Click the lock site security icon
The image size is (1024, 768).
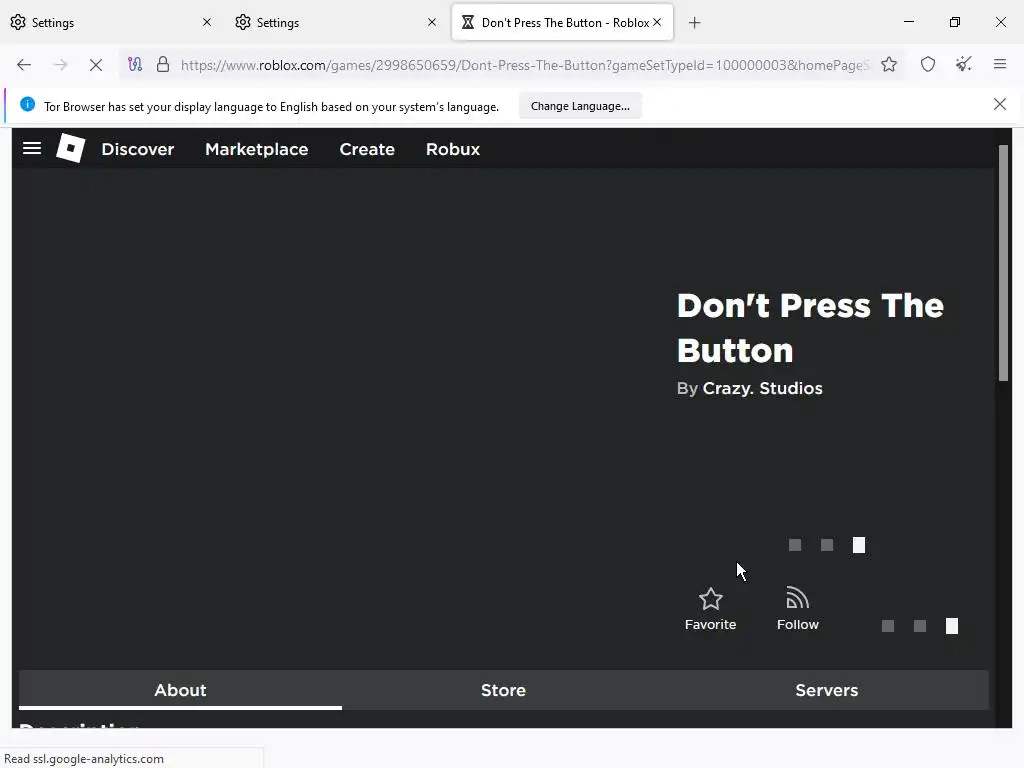pyautogui.click(x=163, y=65)
